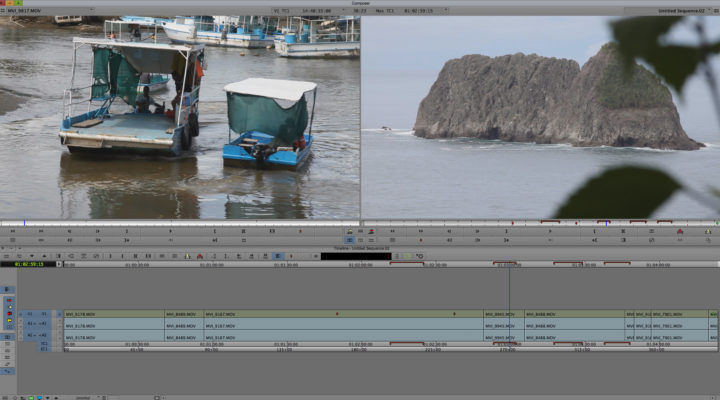
Task: Toggle the yellow Ripple Trim tool in Smart Tool
Action: [x=10, y=320]
